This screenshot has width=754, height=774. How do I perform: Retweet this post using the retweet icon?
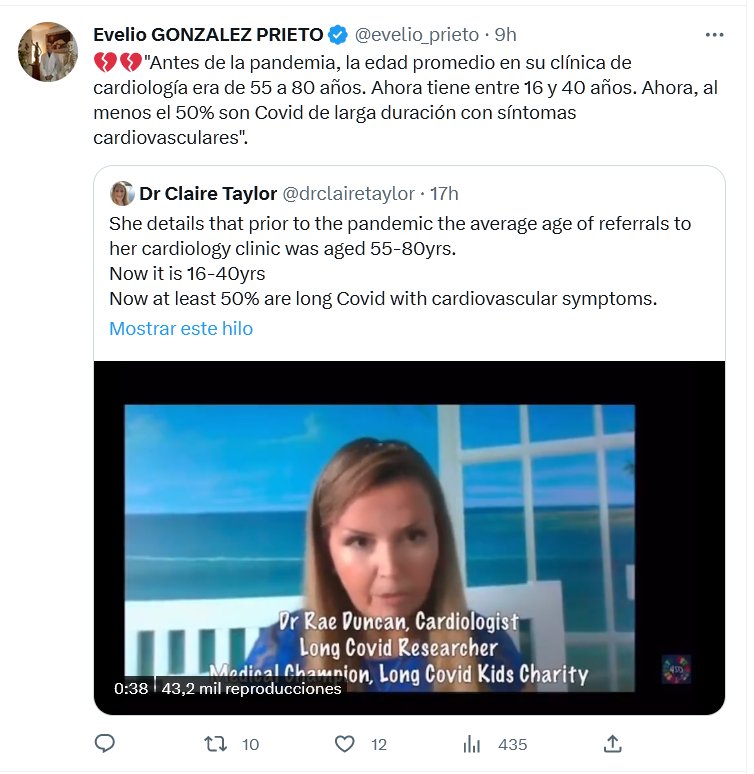pos(215,743)
